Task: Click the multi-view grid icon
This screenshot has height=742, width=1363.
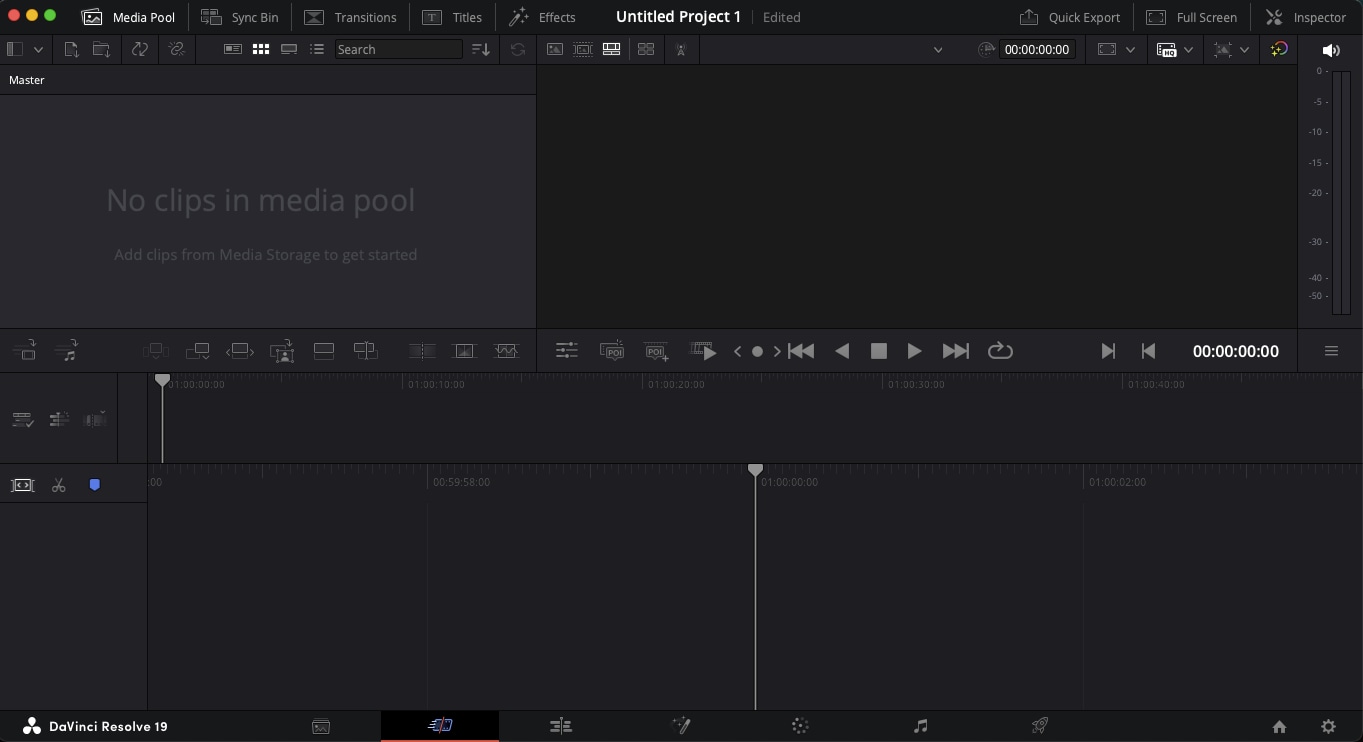Action: point(646,49)
